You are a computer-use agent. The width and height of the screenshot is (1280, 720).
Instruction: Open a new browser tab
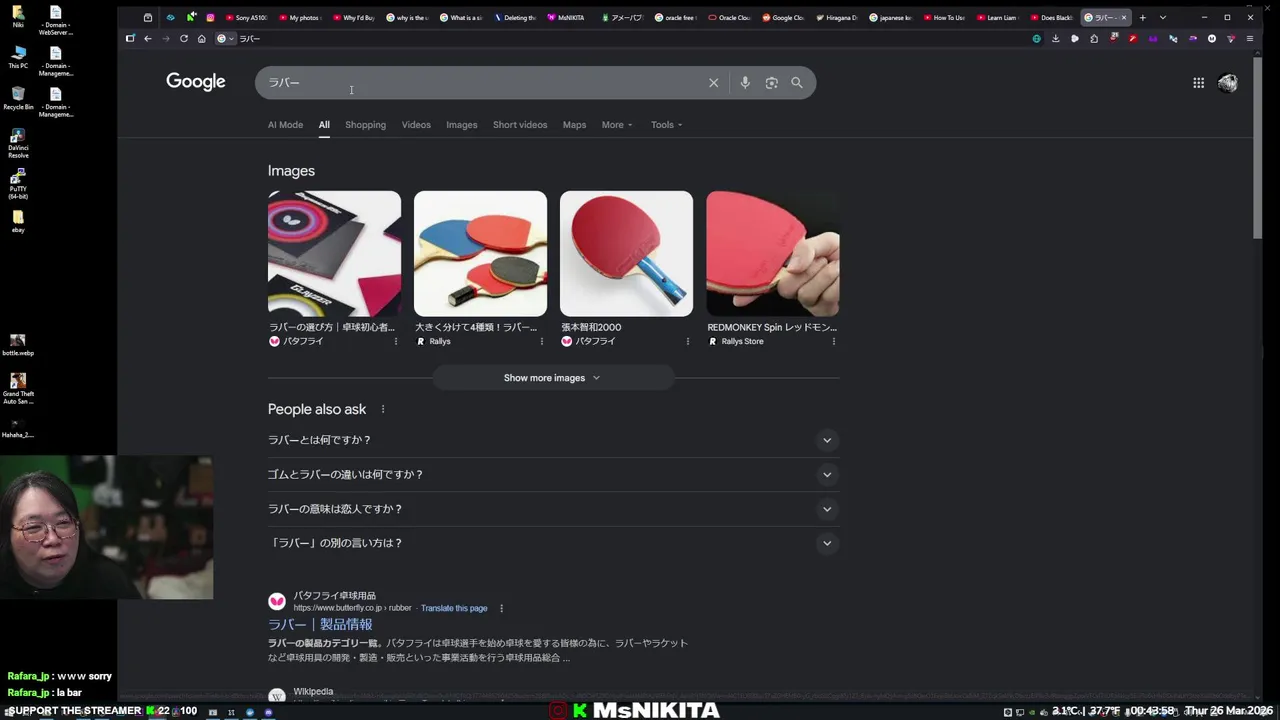(x=1142, y=17)
